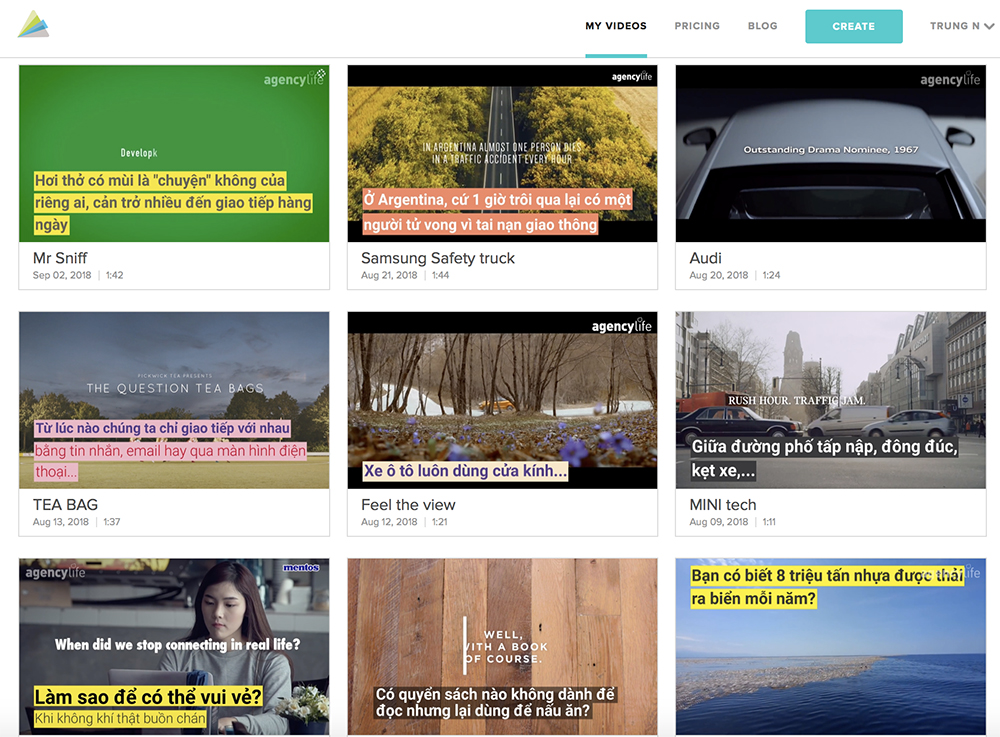Click the colorful logo in top-left corner
Screen dimensions: 1000x737
click(x=33, y=25)
